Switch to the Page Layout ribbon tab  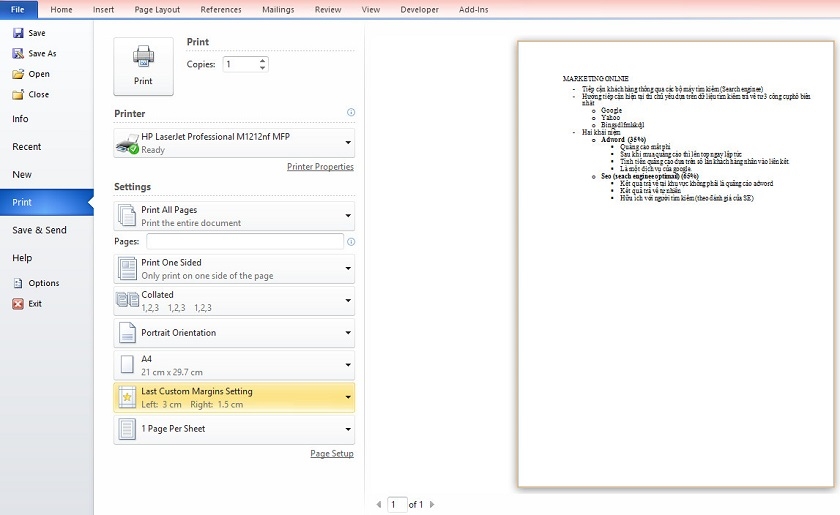pyautogui.click(x=157, y=9)
